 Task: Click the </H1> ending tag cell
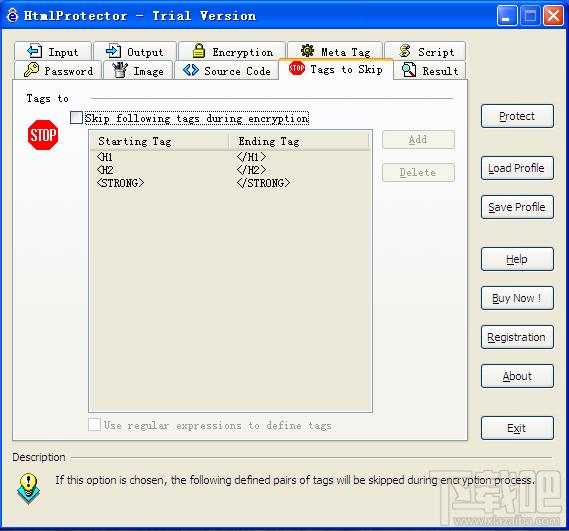[251, 157]
